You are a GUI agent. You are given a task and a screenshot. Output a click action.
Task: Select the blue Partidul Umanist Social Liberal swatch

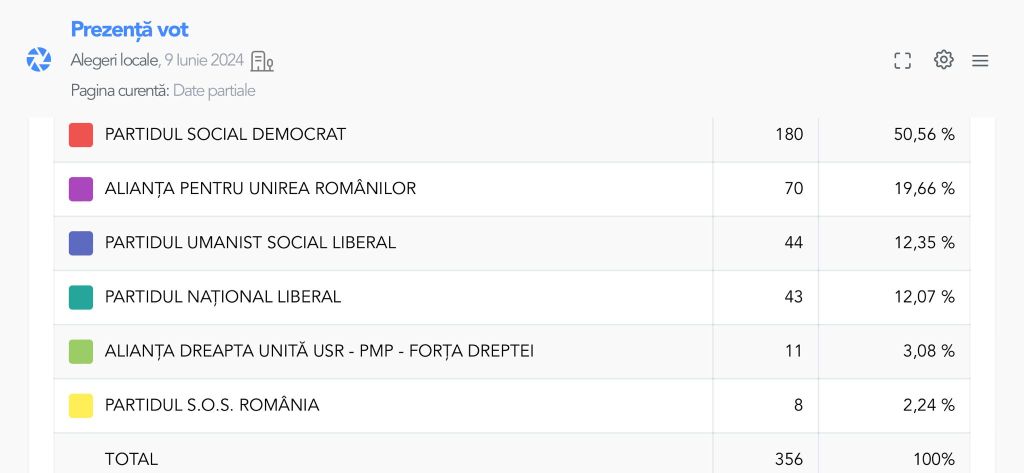coord(81,243)
